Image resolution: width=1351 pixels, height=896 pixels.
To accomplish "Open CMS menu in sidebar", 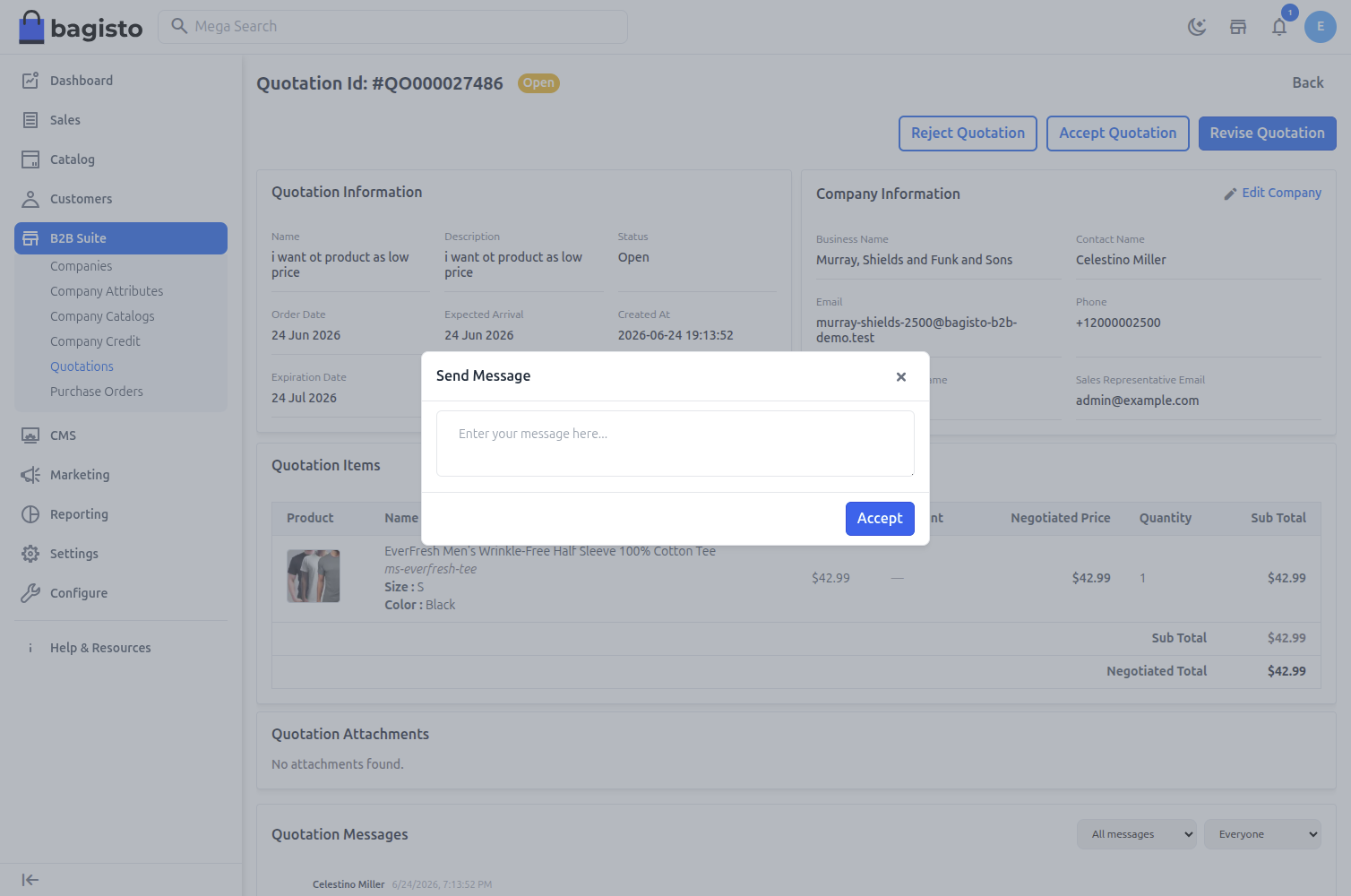I will [121, 435].
